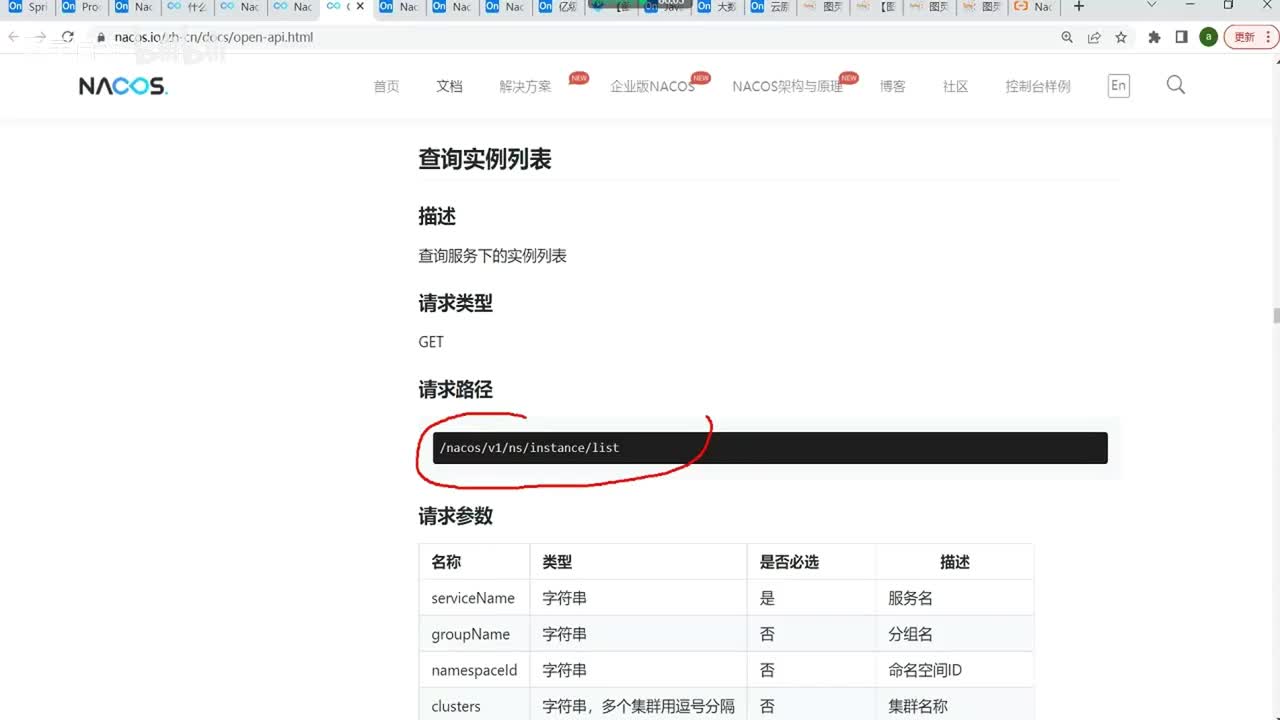Viewport: 1280px width, 720px height.
Task: Click the address bar URL
Action: (x=214, y=37)
